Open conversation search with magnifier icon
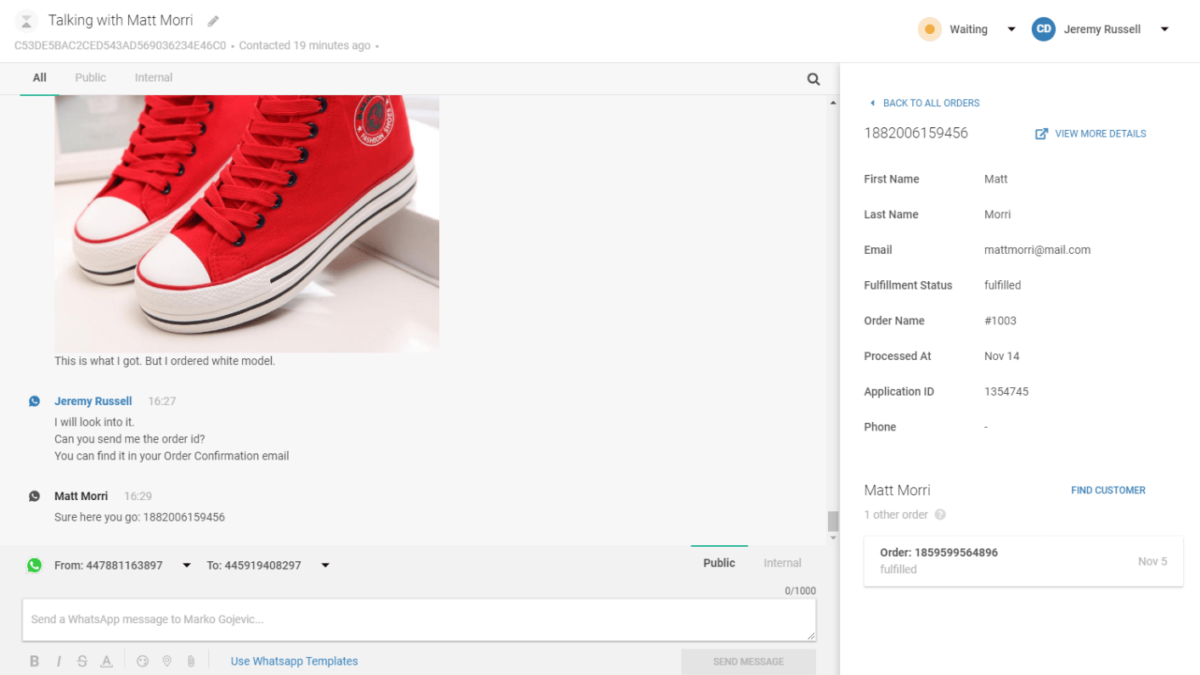This screenshot has height=675, width=1200. coord(813,79)
